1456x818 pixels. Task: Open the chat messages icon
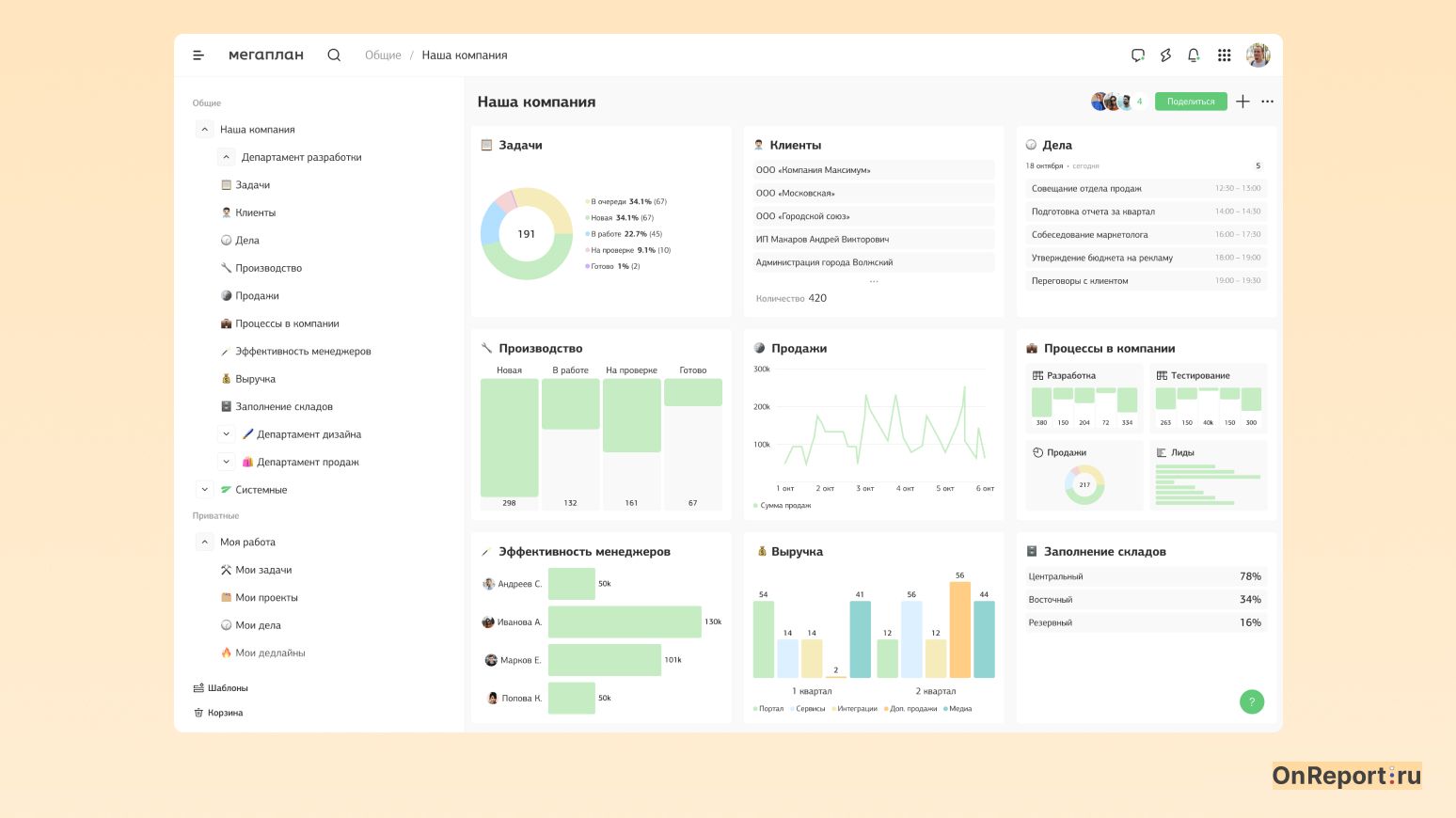coord(1138,55)
